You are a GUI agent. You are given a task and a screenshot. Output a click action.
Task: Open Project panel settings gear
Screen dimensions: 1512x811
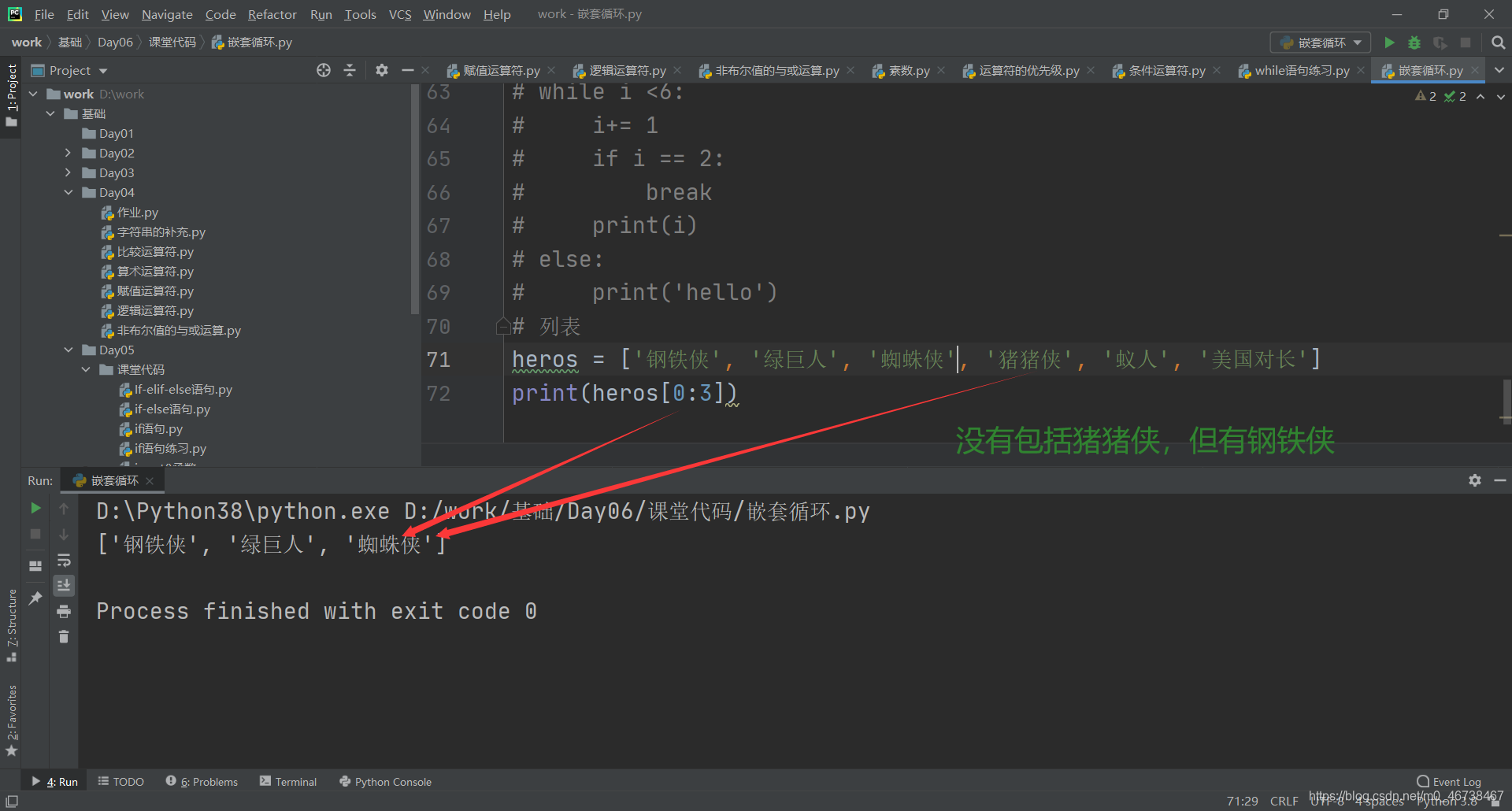click(x=382, y=71)
